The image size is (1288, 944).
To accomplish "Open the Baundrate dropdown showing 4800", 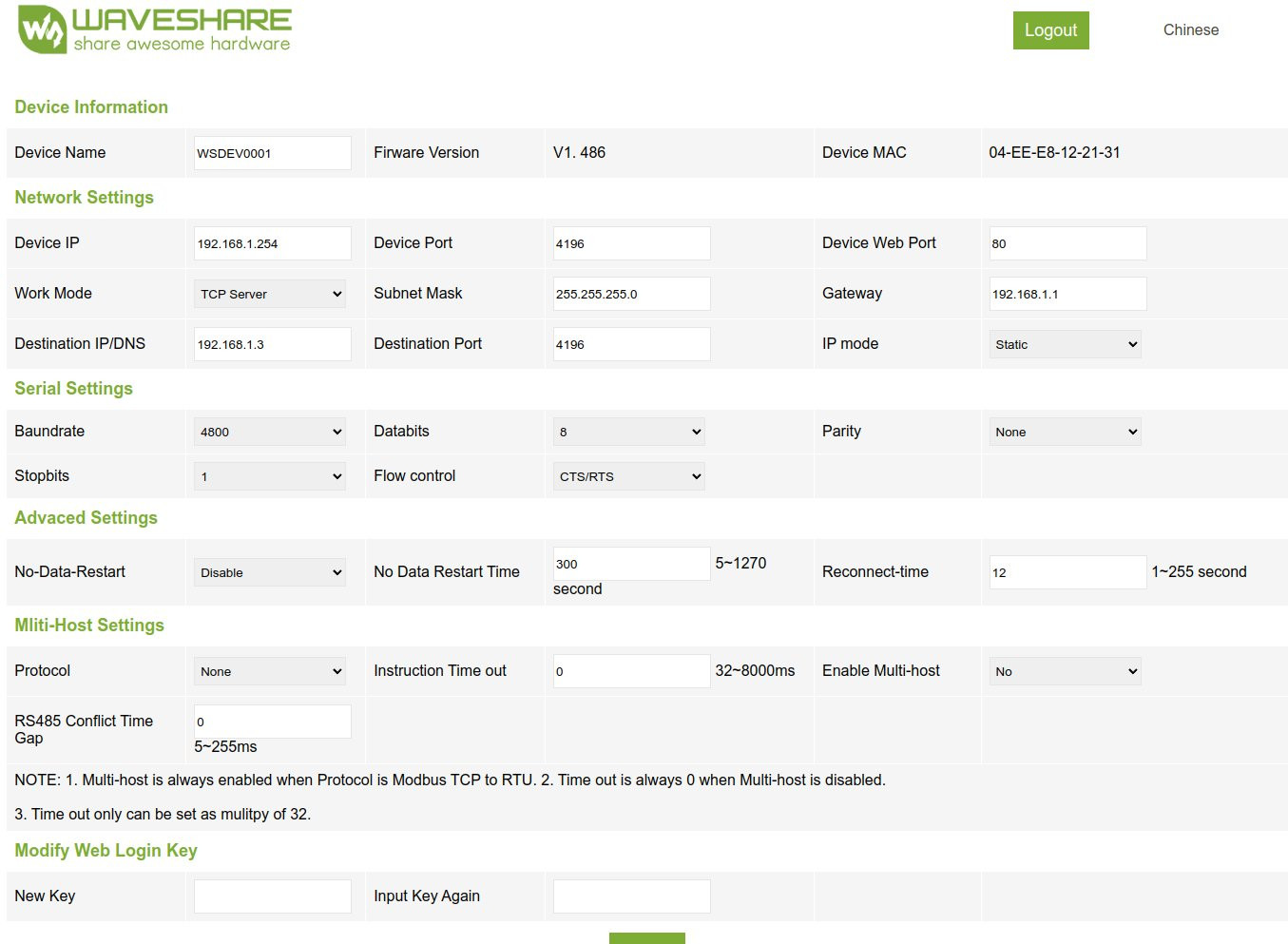I will pos(270,432).
